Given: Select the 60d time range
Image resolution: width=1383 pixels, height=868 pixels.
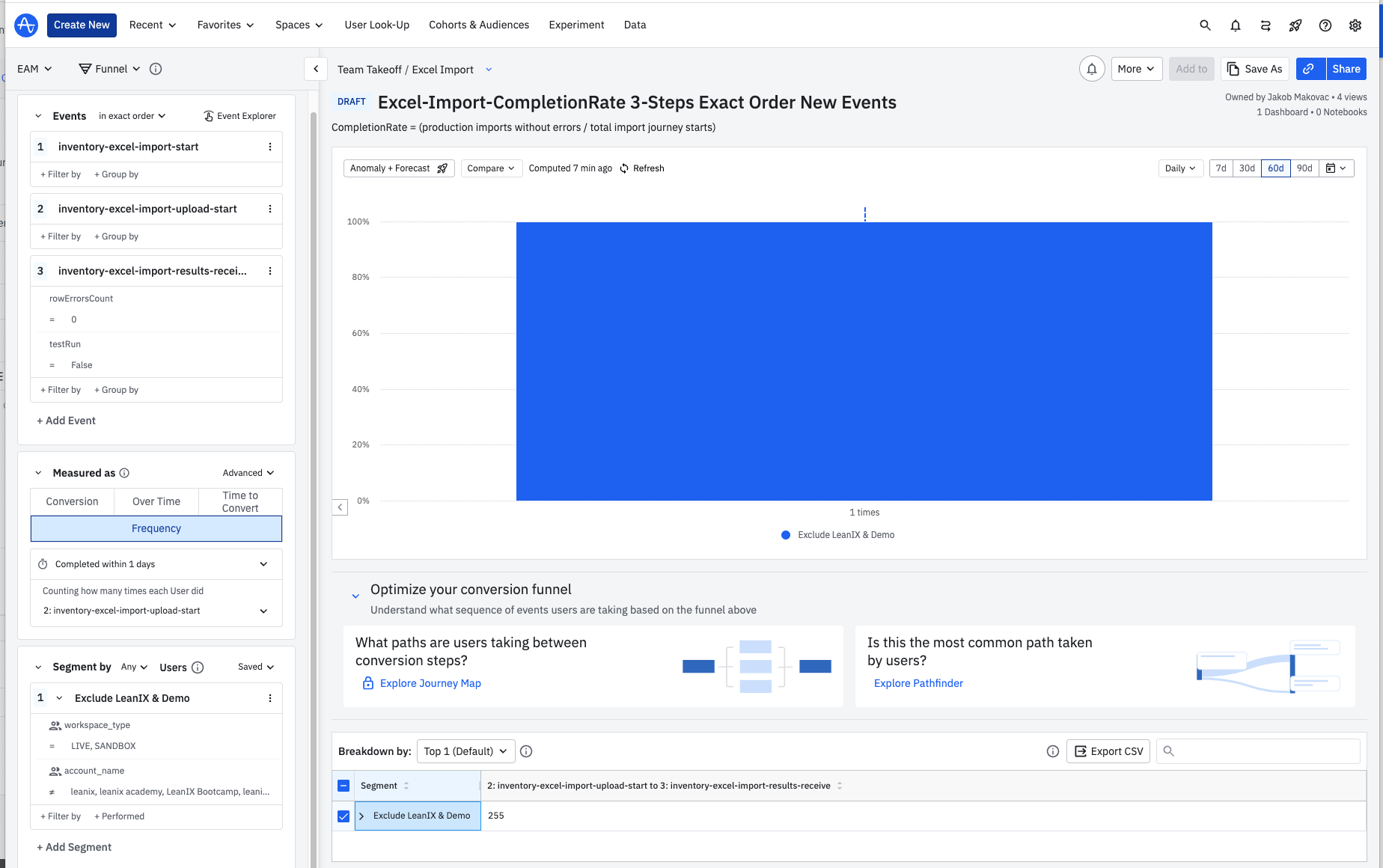Looking at the screenshot, I should pyautogui.click(x=1276, y=168).
